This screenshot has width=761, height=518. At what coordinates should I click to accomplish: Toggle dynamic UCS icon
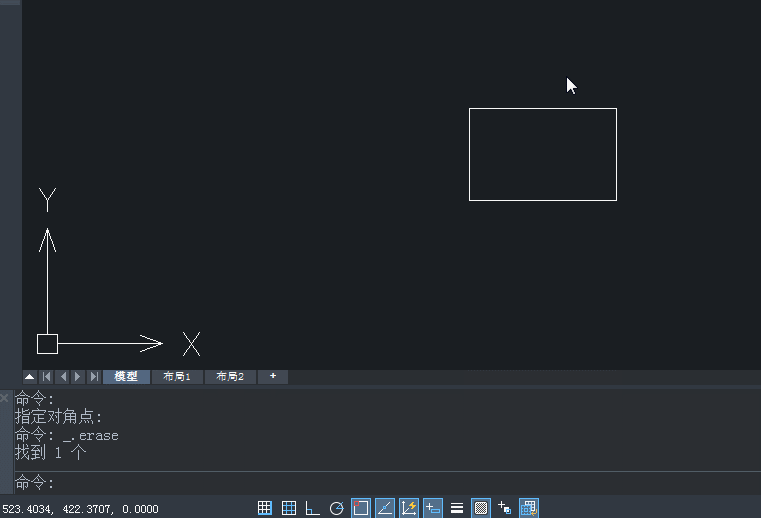(x=409, y=508)
